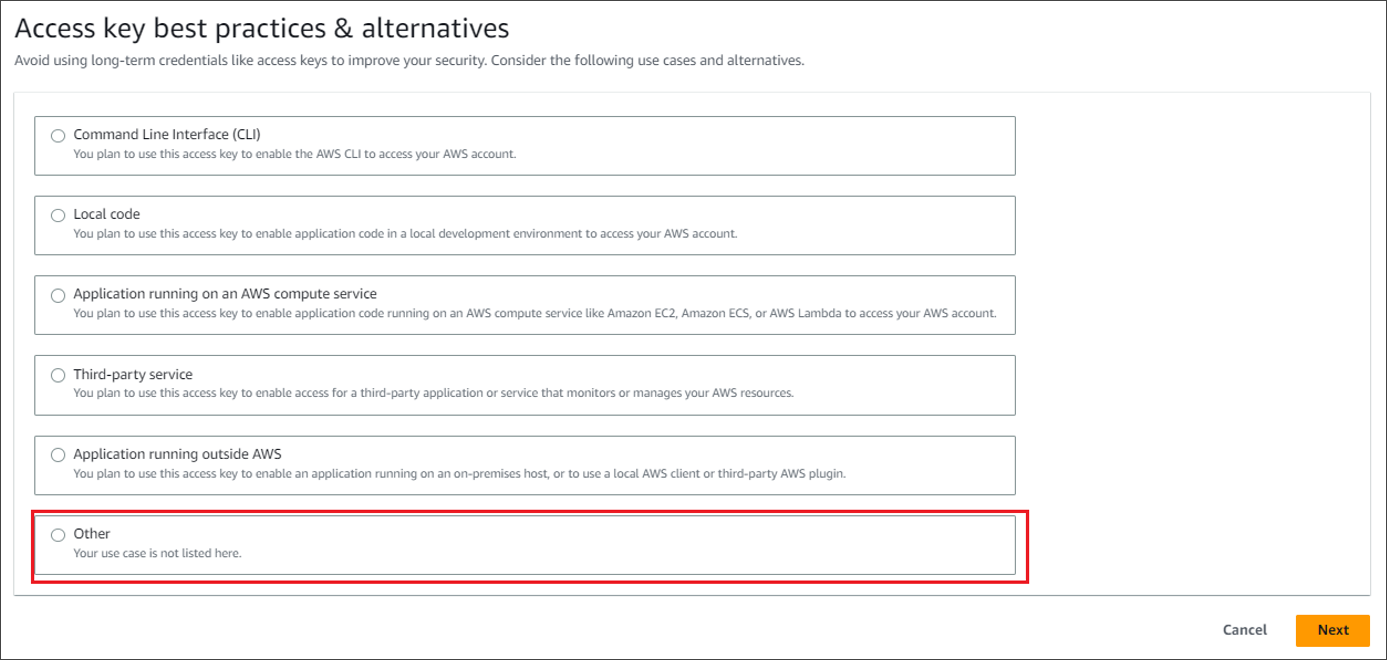Click the on-premises host description text
The height and width of the screenshot is (660, 1387).
pos(460,474)
